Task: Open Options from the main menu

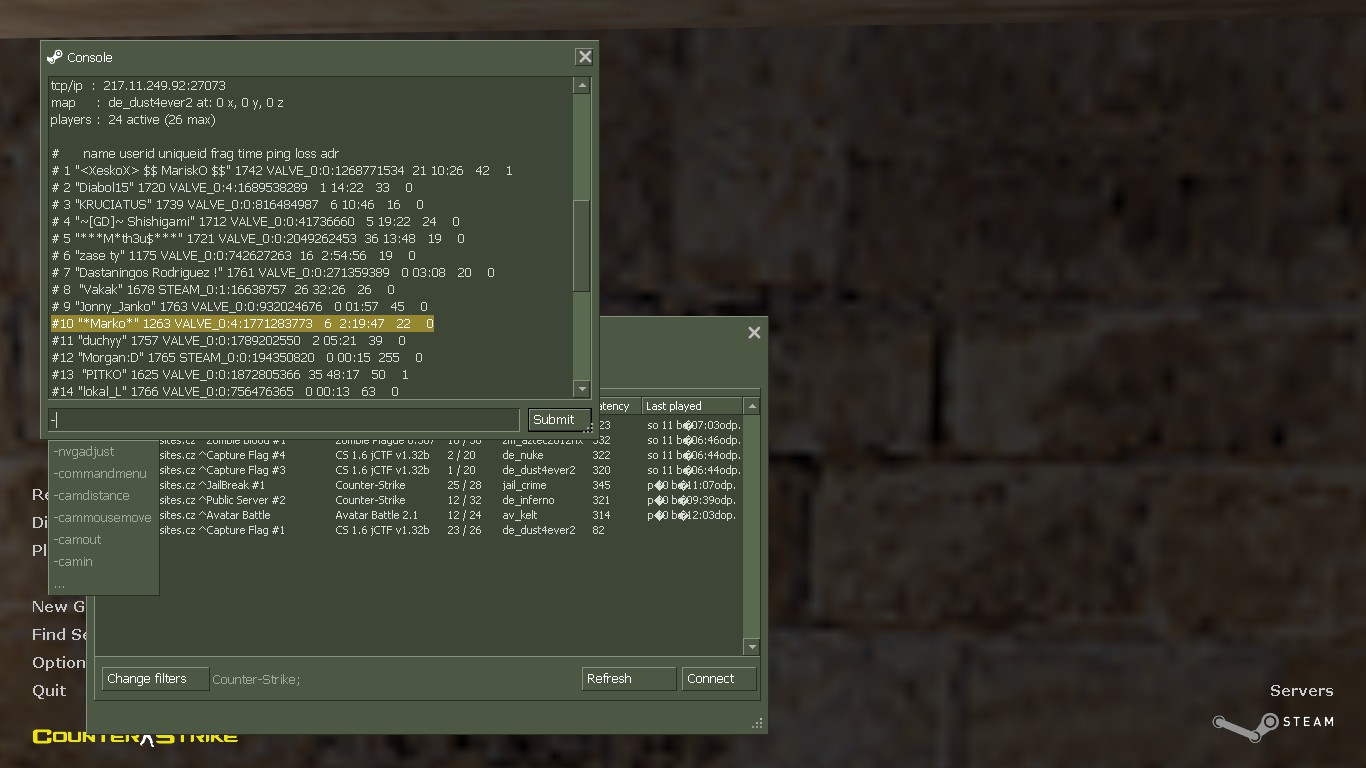Action: coord(58,662)
